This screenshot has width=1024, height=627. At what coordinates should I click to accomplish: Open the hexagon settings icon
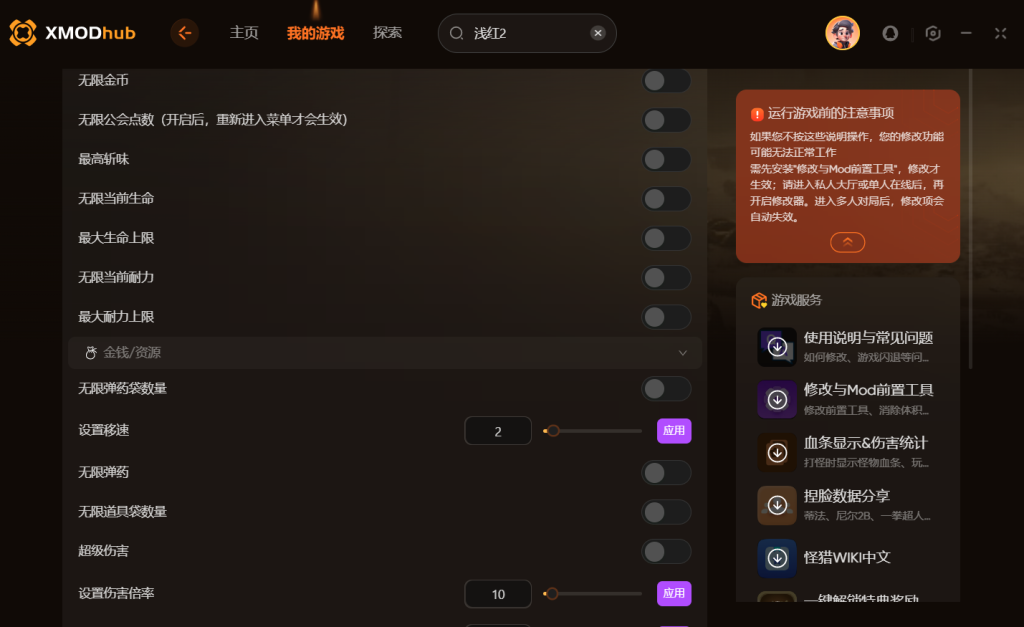(x=933, y=33)
